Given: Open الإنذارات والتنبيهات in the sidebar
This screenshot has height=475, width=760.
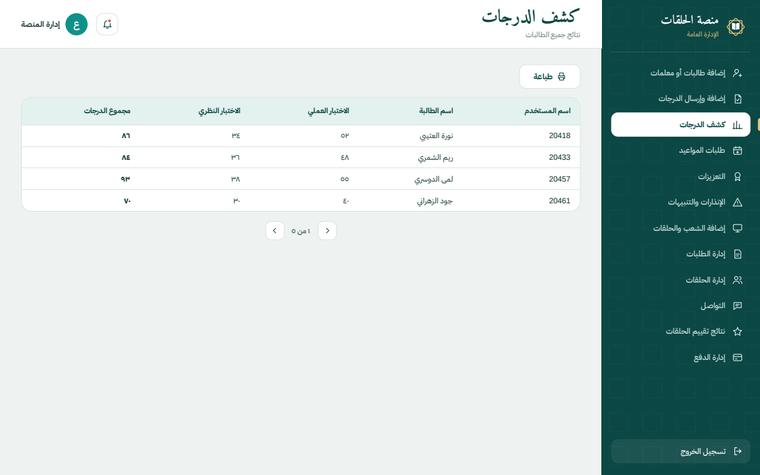Looking at the screenshot, I should tap(681, 202).
